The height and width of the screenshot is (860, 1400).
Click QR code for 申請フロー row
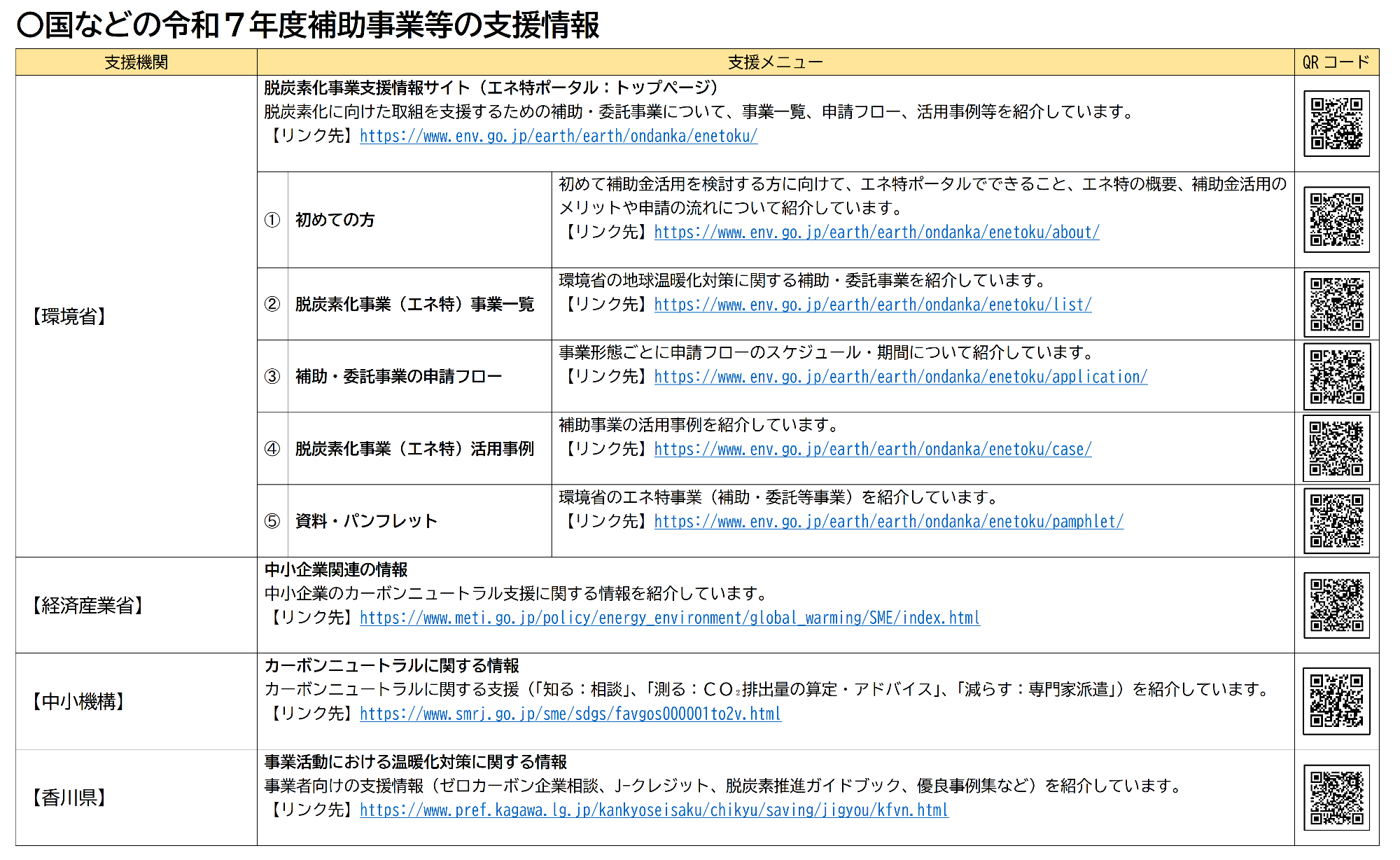coord(1336,377)
